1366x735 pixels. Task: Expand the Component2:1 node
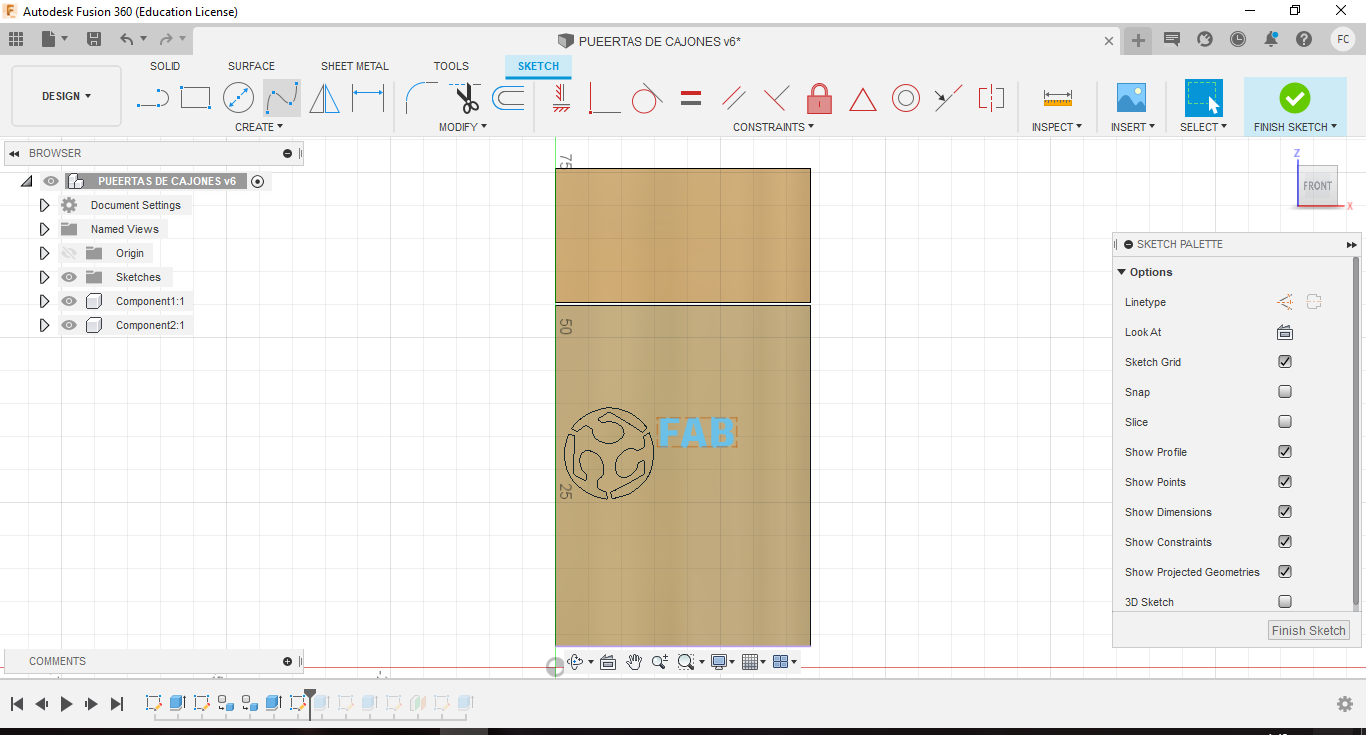(44, 325)
